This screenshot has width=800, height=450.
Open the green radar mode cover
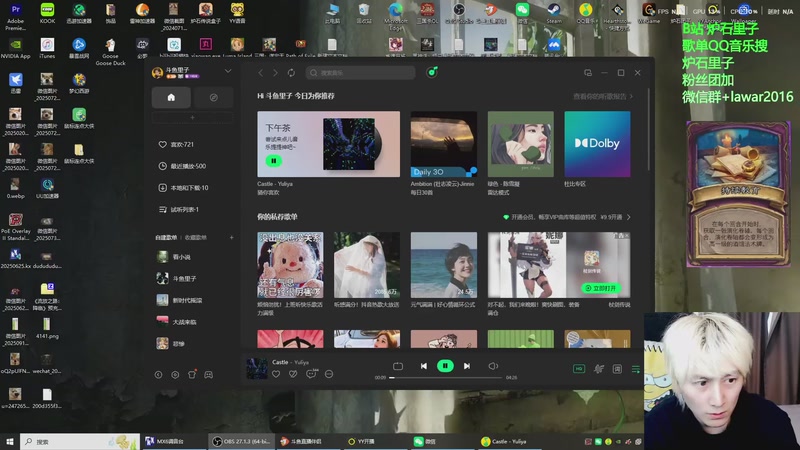[x=521, y=144]
